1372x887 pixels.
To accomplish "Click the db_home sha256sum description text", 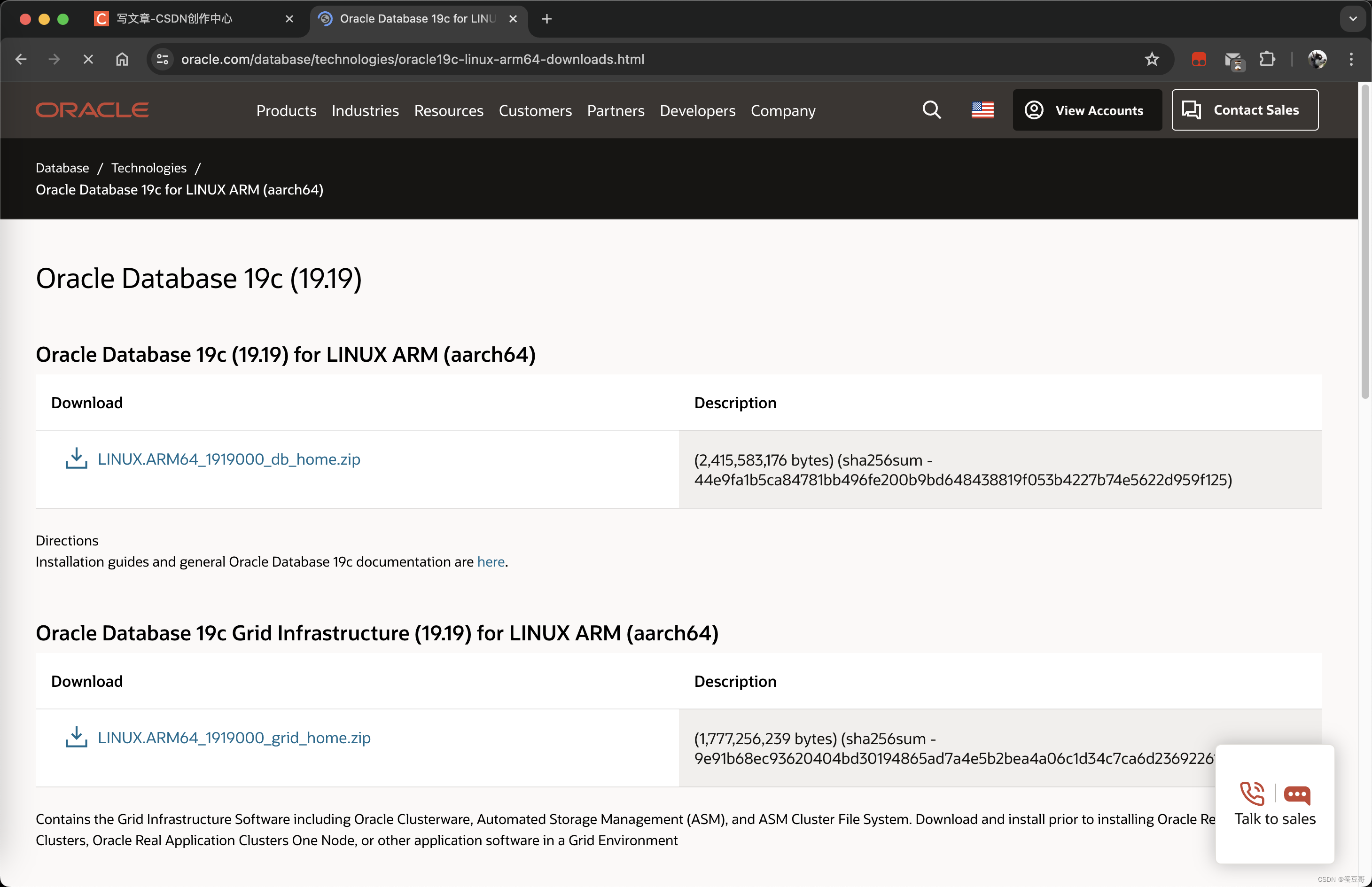I will [963, 470].
